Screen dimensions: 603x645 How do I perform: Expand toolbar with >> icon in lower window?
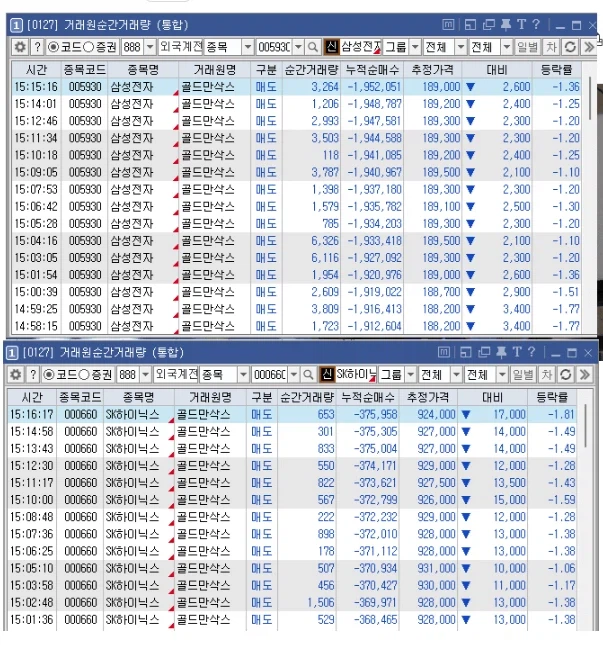(584, 374)
